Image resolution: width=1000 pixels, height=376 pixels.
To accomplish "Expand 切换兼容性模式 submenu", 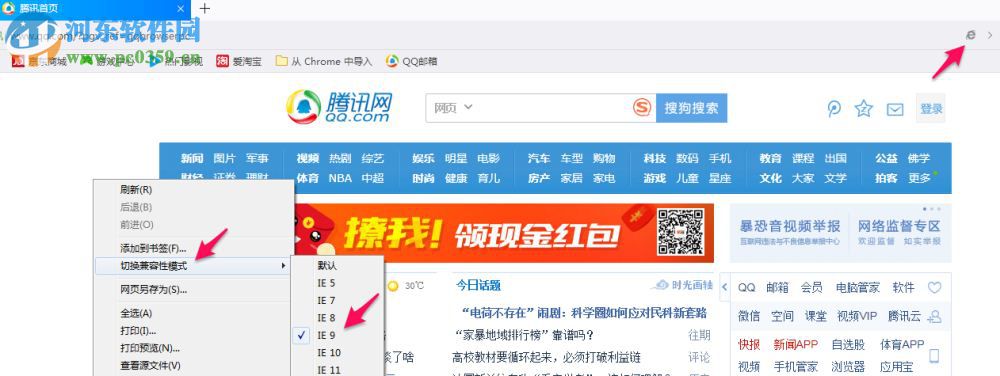I will coord(194,266).
